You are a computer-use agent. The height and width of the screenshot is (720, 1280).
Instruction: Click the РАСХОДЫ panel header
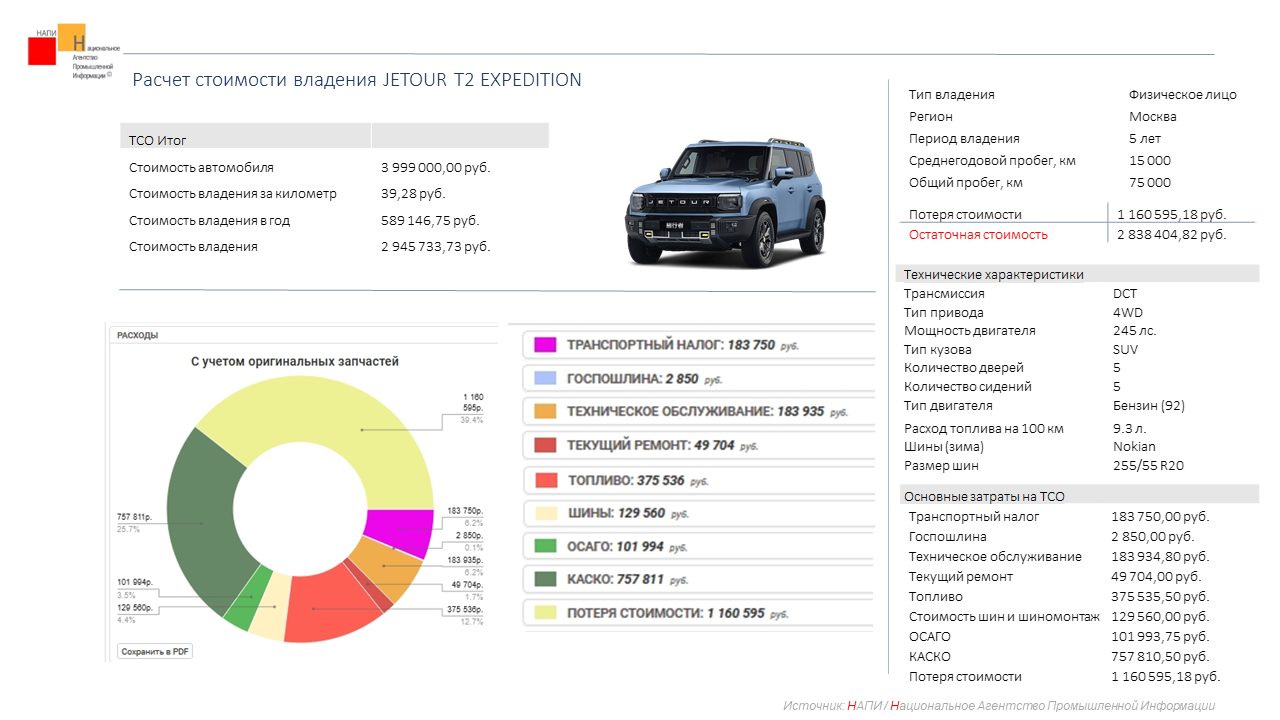pos(138,336)
